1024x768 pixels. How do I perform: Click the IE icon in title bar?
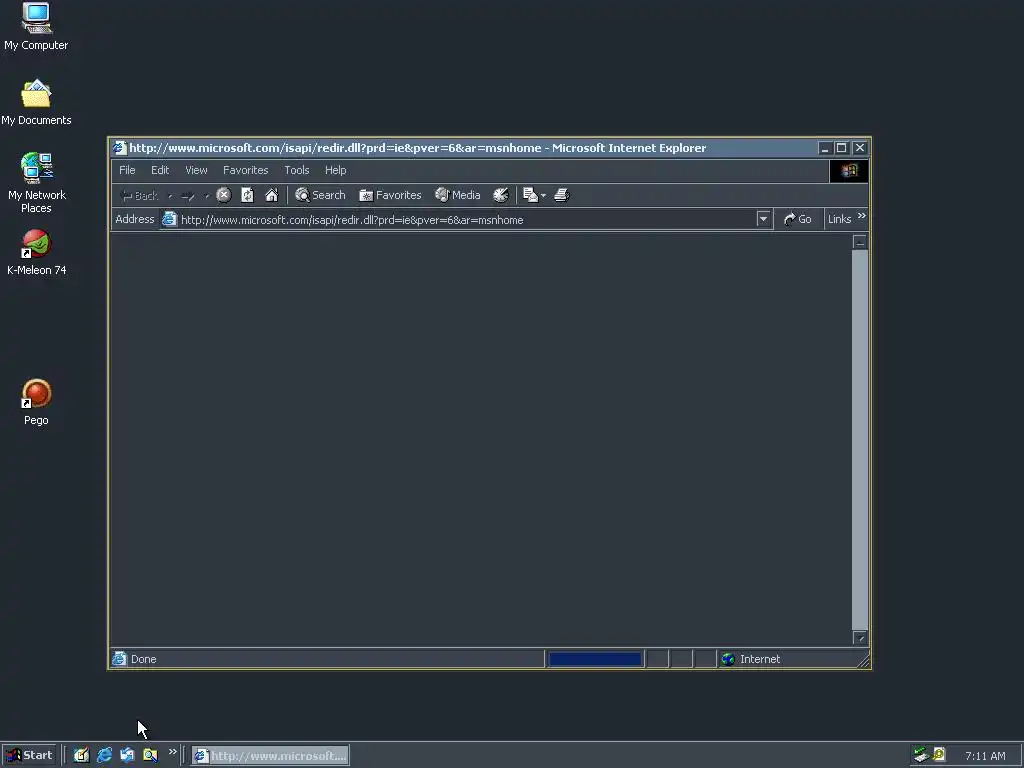[x=119, y=148]
